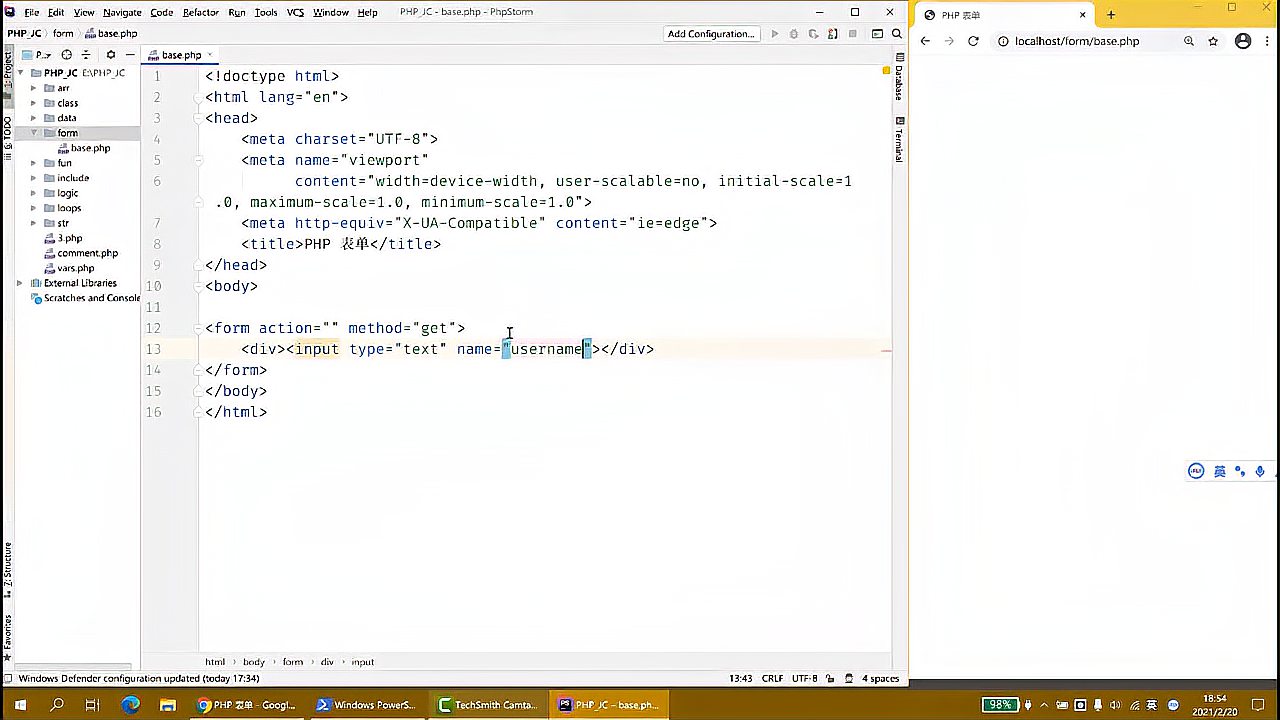Expand the logic folder
The width and height of the screenshot is (1280, 720).
point(33,193)
